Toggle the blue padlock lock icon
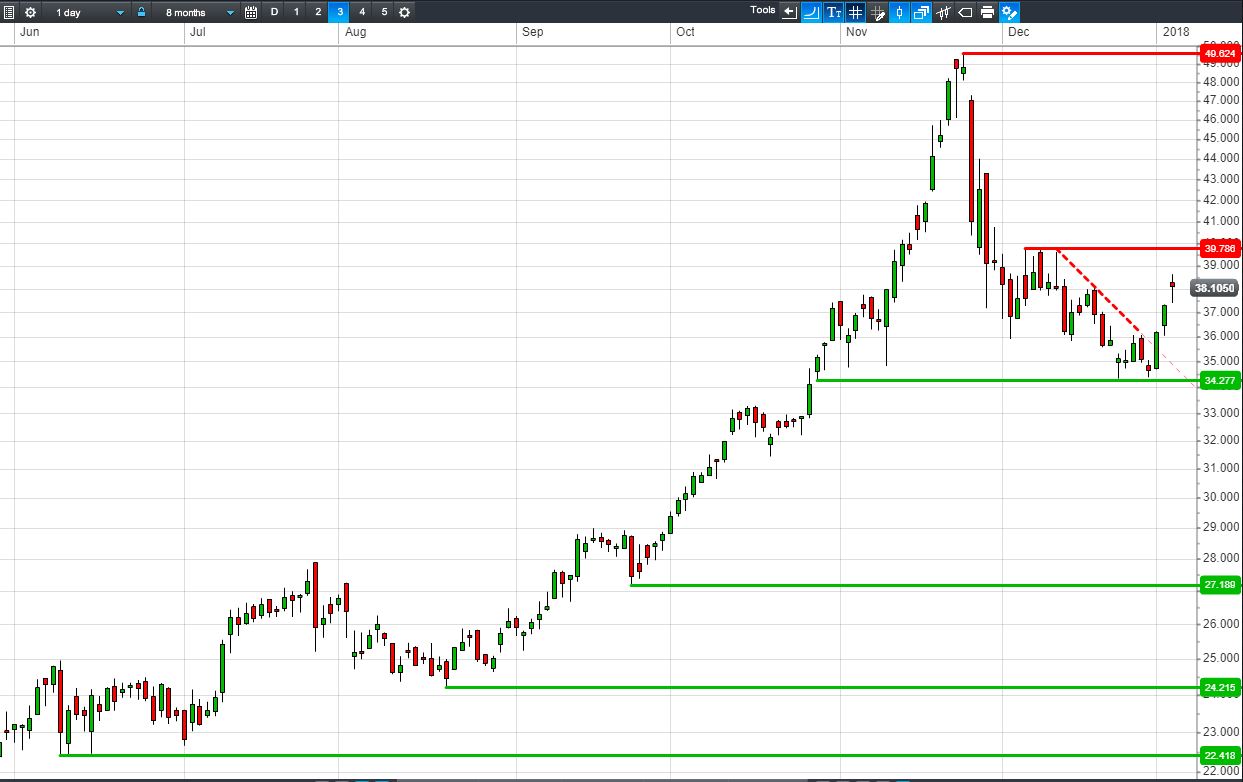 click(x=141, y=12)
